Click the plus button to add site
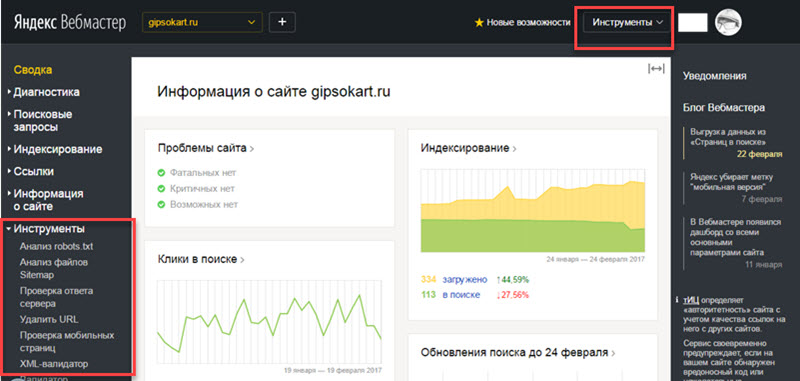Viewport: 800px width, 381px height. point(282,22)
